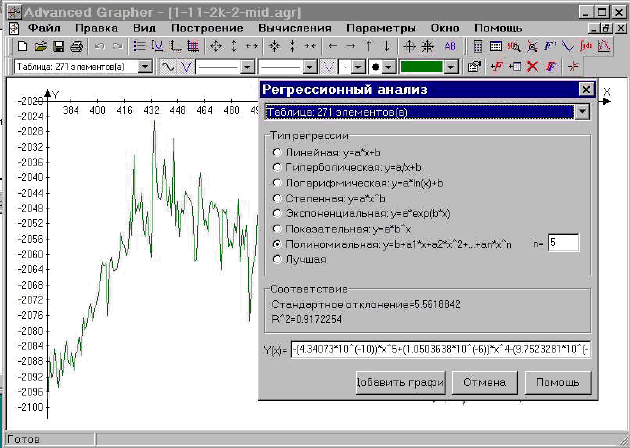This screenshot has width=630, height=448.
Task: Select the Степенная y=a*x^b regression
Action: pyautogui.click(x=329, y=198)
